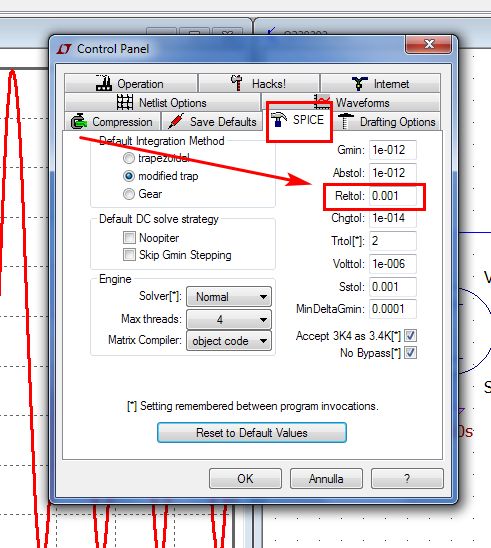Click the Chgtol input field

(392, 218)
